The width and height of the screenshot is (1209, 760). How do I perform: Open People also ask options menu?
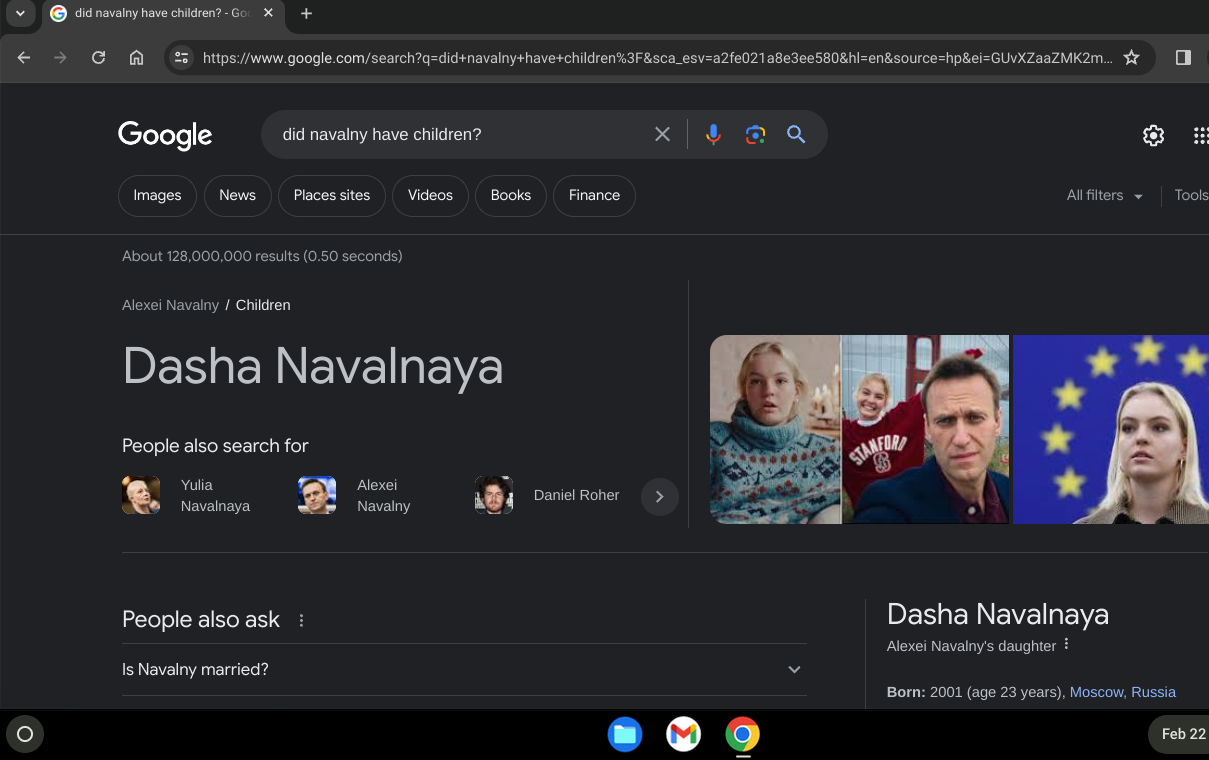301,620
